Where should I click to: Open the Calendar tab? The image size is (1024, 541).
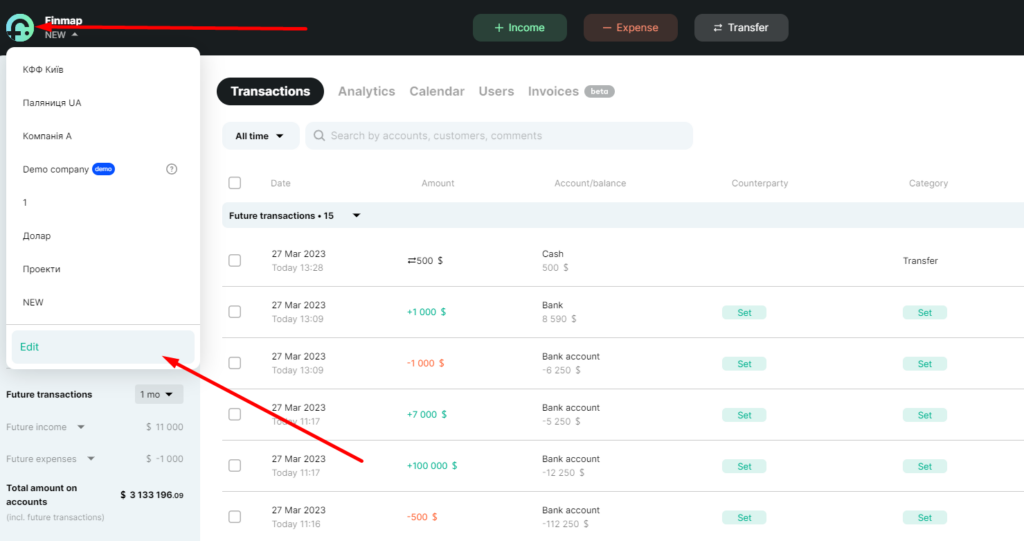pos(437,91)
